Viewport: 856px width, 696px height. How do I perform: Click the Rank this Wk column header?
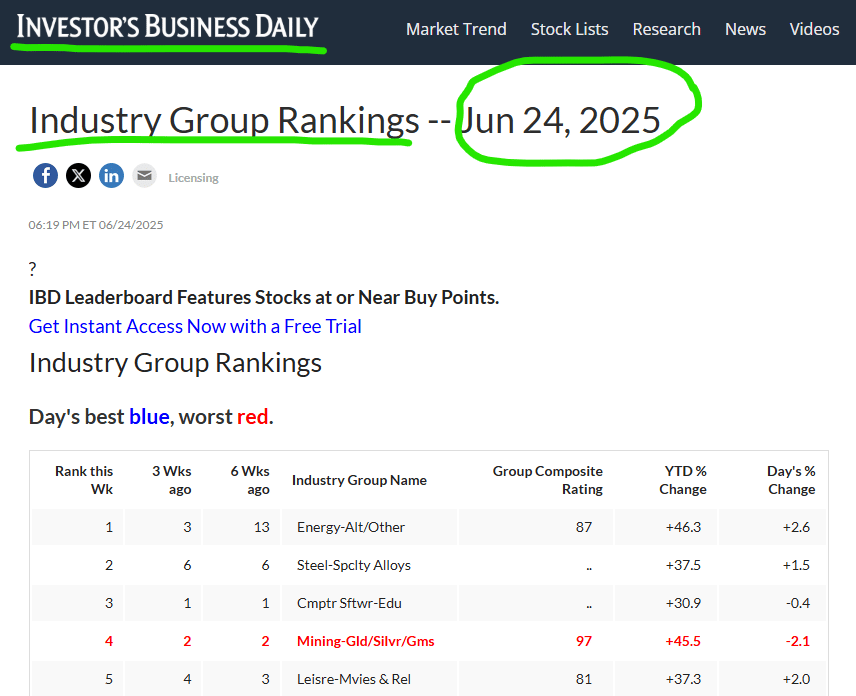tap(84, 480)
